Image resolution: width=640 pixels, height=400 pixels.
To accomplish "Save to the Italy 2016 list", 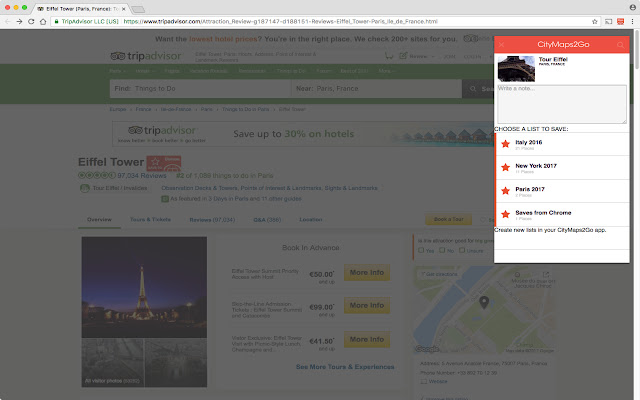I will pyautogui.click(x=562, y=144).
